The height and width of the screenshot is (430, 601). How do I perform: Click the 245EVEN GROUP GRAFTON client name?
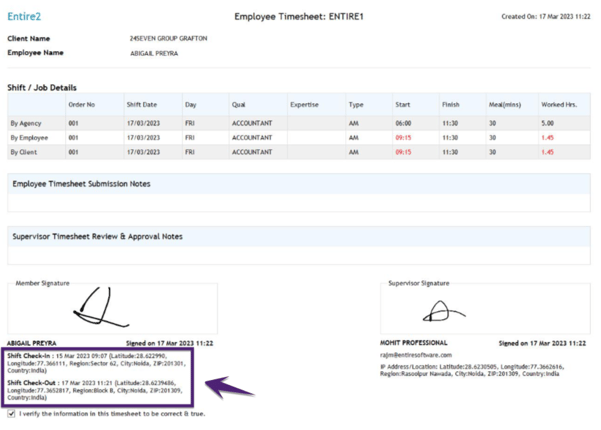(x=169, y=38)
